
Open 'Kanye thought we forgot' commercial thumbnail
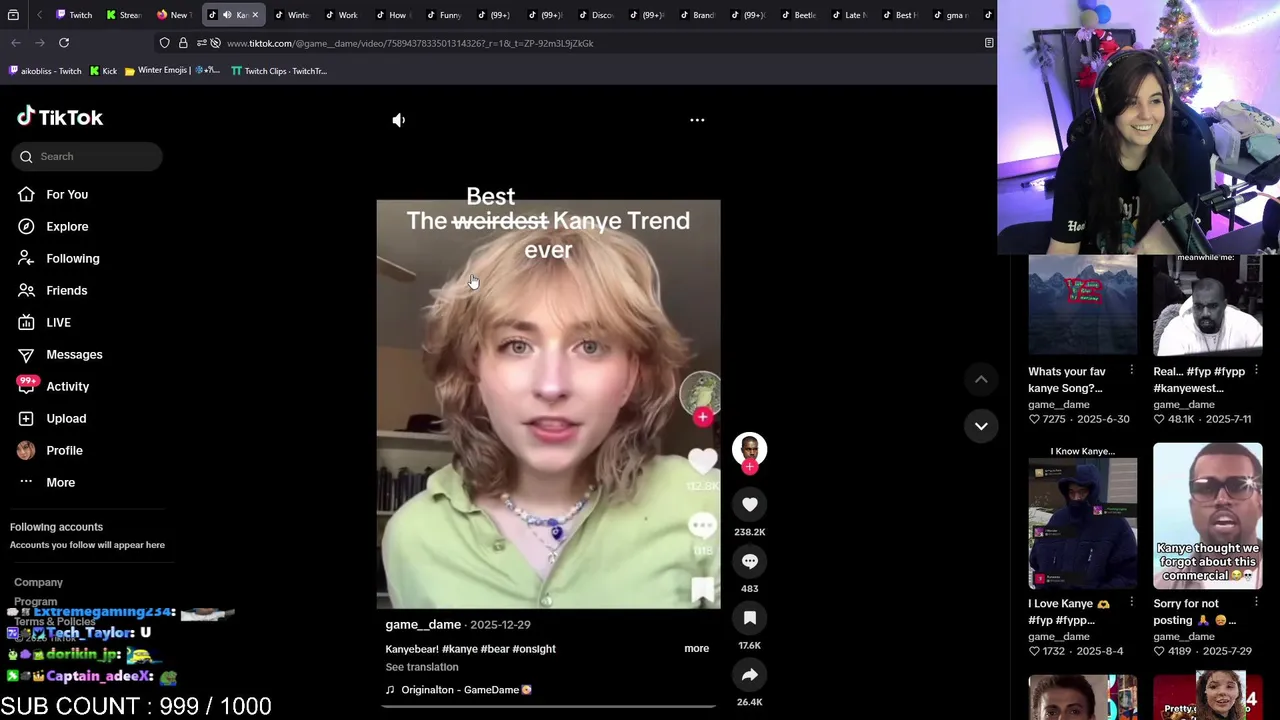[x=1208, y=515]
